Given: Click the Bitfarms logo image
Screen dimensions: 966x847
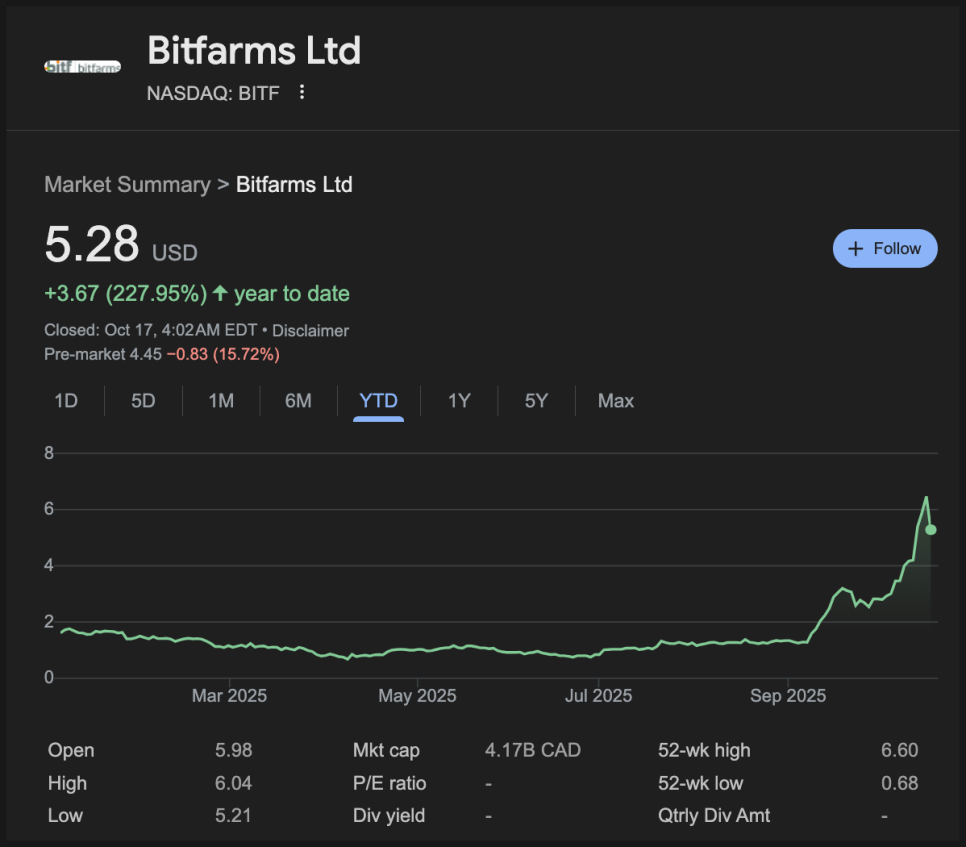Looking at the screenshot, I should (82, 66).
